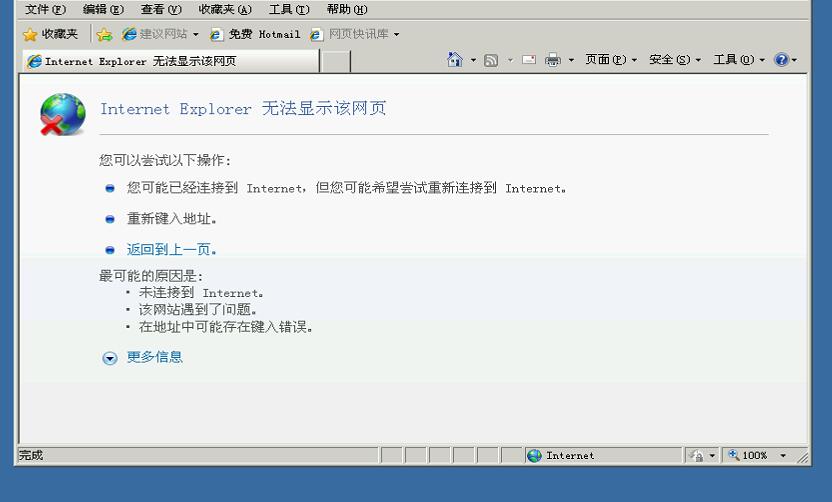Expand the Print dropdown arrow
Screen dimensions: 832x502
[571, 60]
